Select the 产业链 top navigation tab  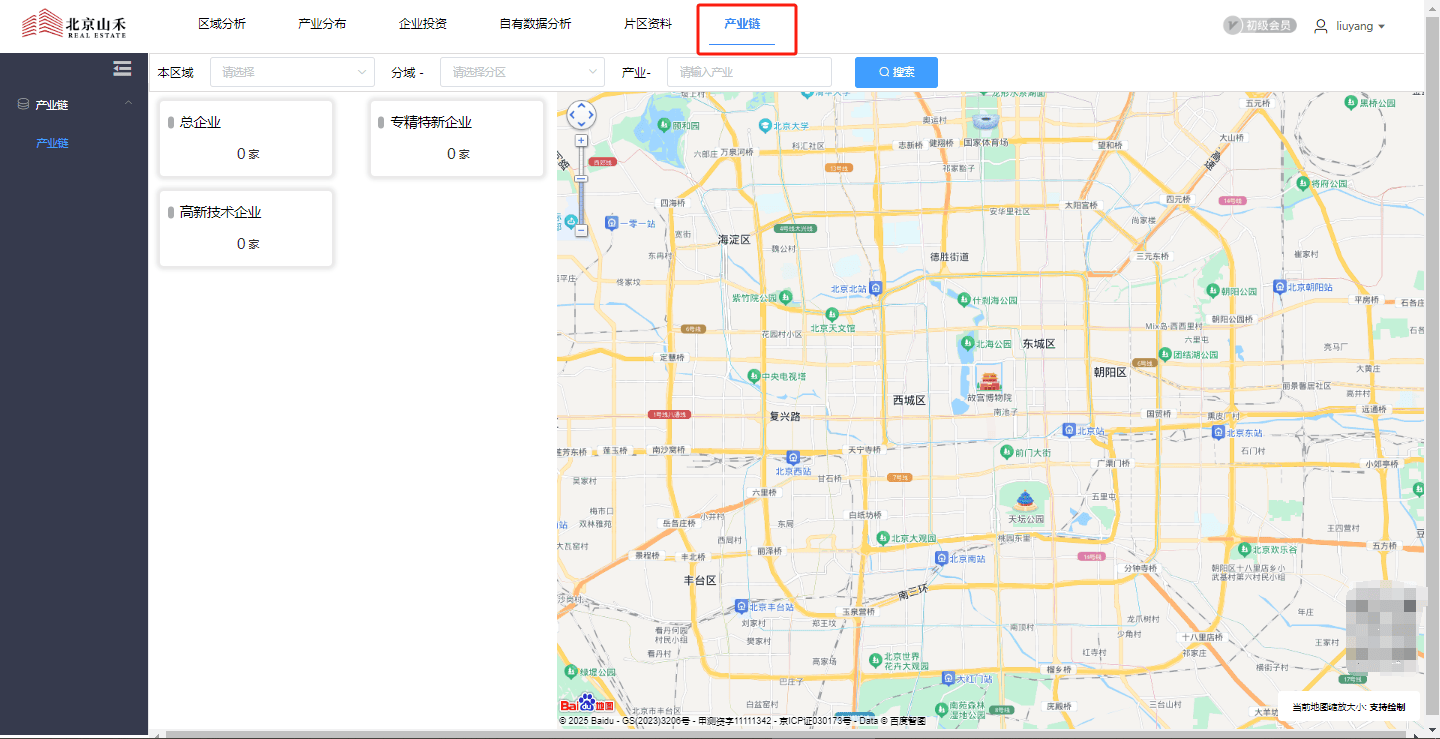click(742, 24)
